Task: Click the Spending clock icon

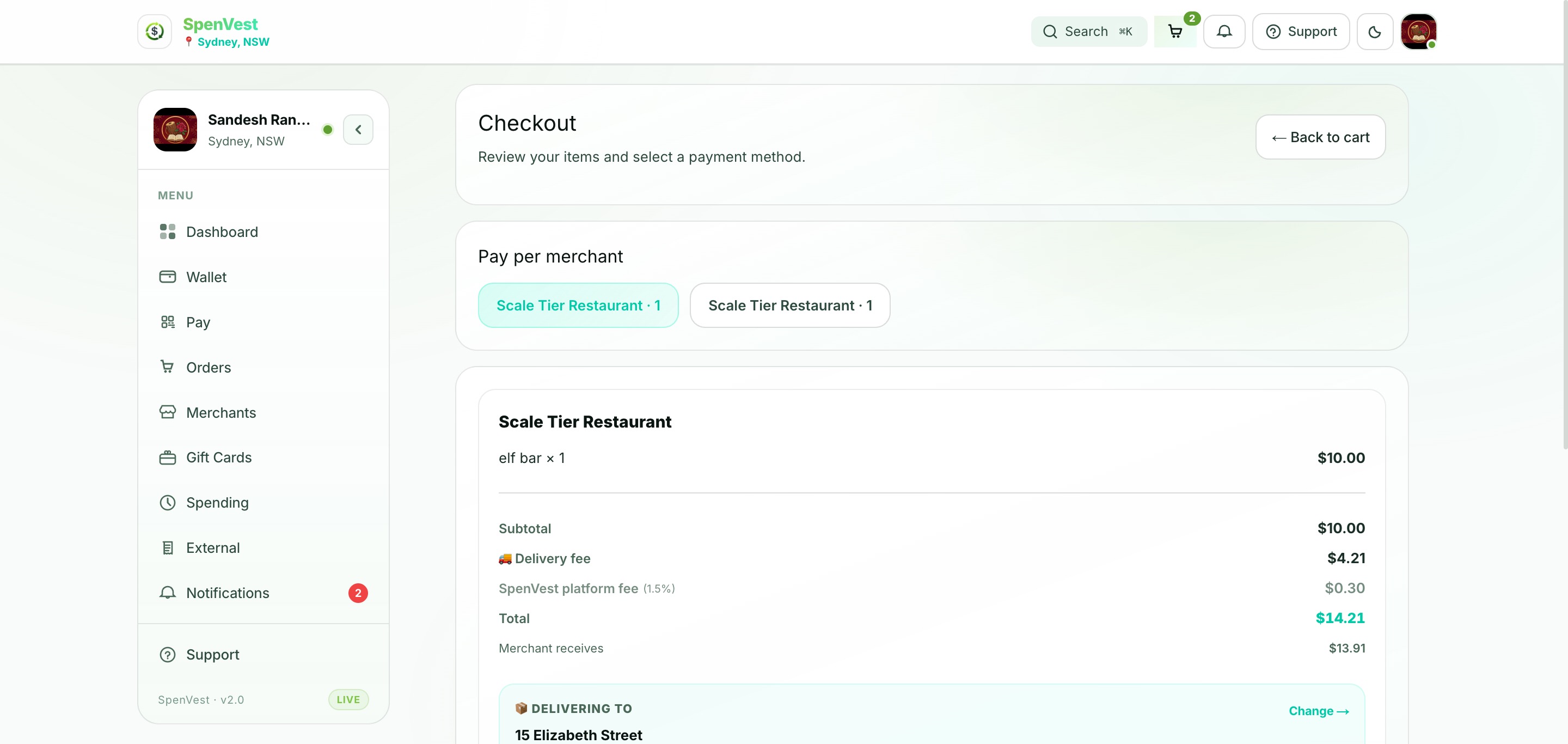Action: coord(167,502)
